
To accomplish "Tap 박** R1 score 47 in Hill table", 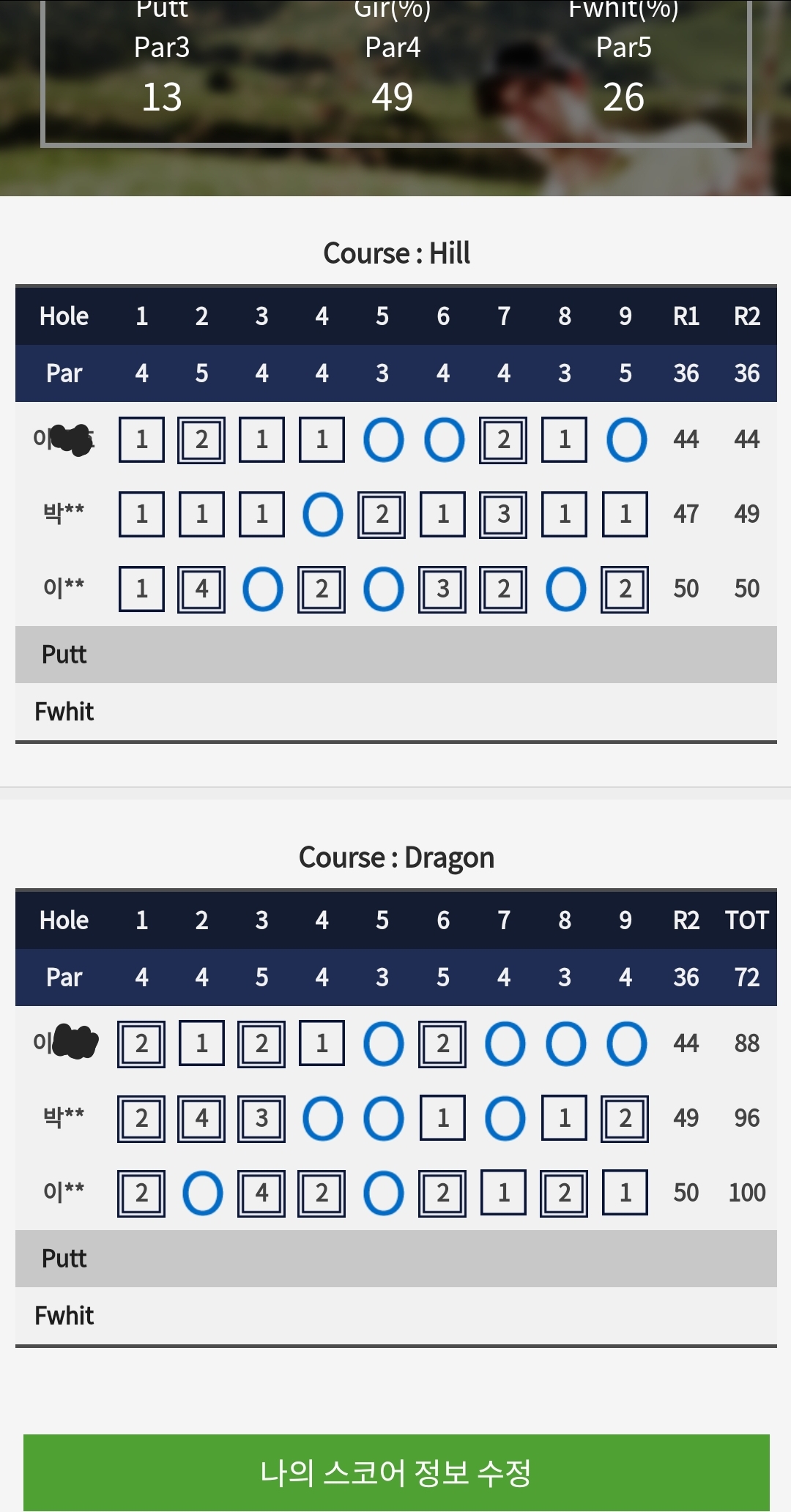I will (686, 515).
